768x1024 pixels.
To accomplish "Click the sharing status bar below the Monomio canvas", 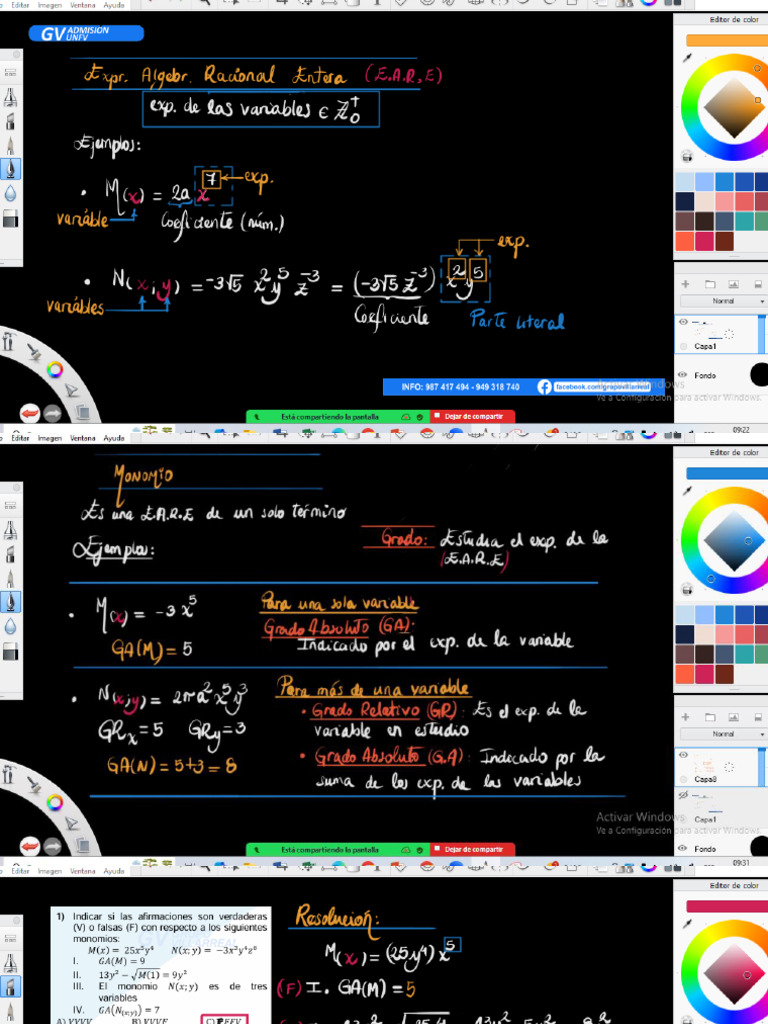I will tap(338, 850).
